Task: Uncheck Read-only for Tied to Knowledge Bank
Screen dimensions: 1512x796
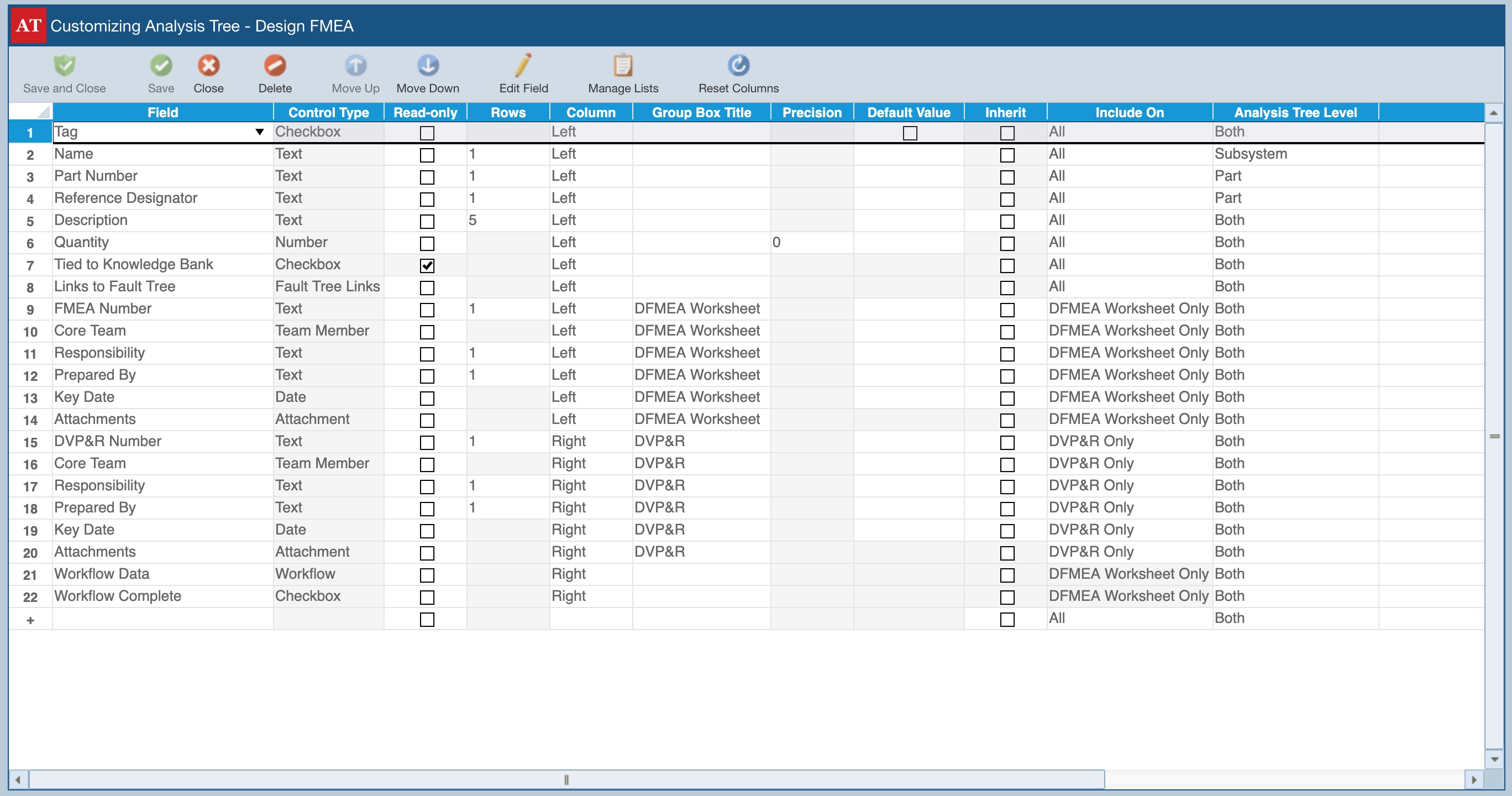Action: pos(427,265)
